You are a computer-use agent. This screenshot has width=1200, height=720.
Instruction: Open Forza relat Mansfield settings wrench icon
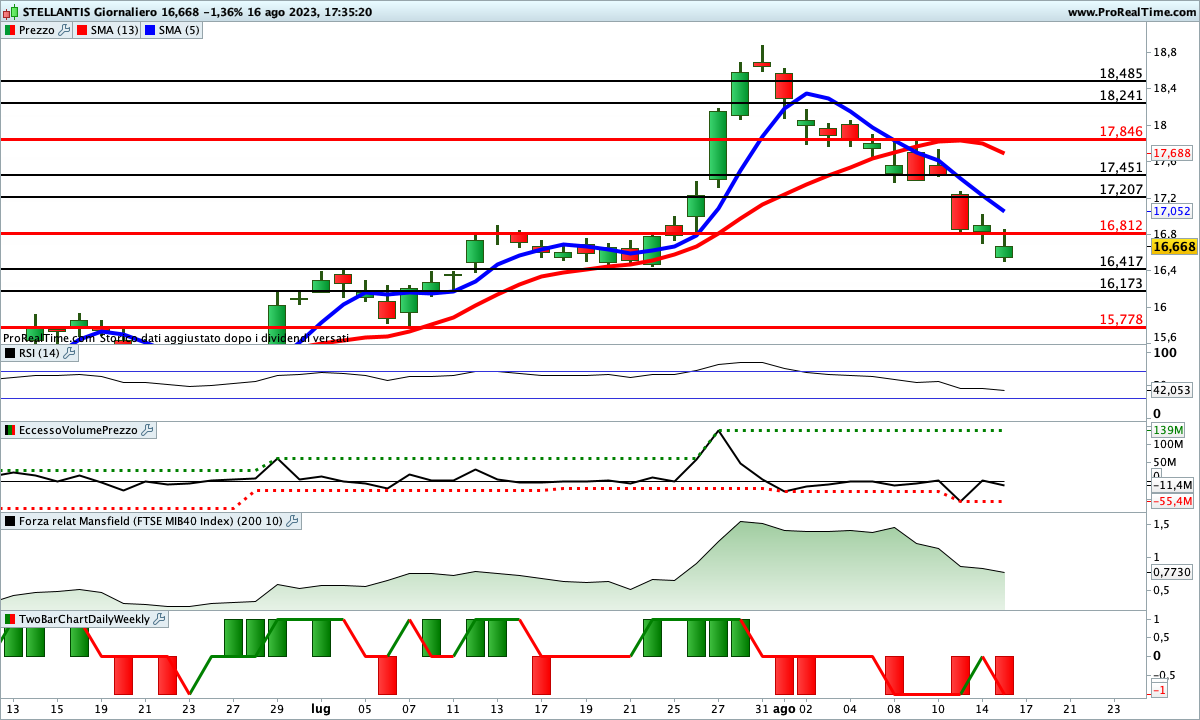coord(292,521)
